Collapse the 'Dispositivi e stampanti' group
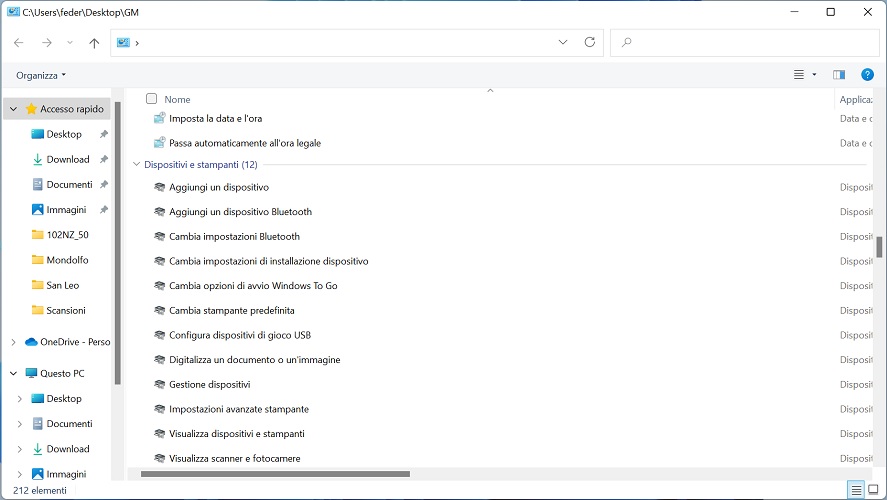The width and height of the screenshot is (887, 500). 136,164
